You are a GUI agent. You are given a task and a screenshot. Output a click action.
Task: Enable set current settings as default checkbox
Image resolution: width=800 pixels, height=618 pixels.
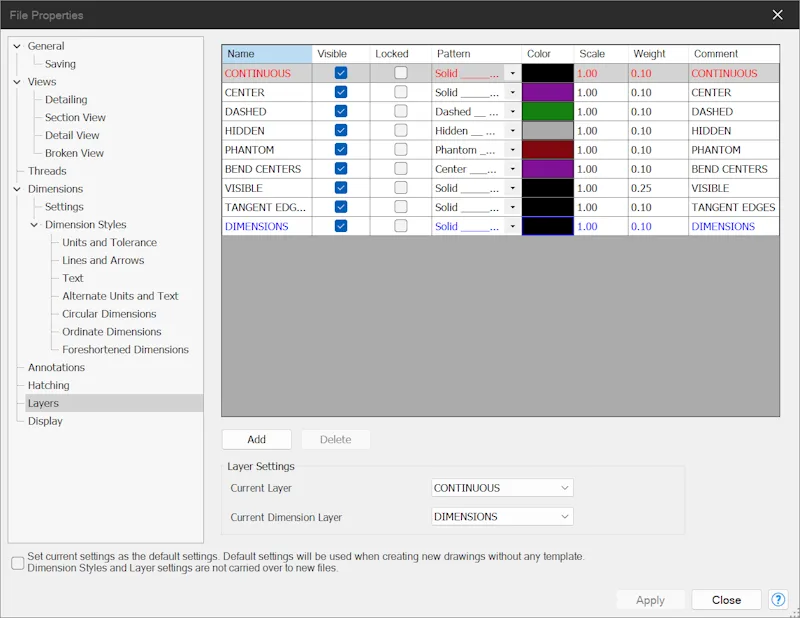point(18,562)
